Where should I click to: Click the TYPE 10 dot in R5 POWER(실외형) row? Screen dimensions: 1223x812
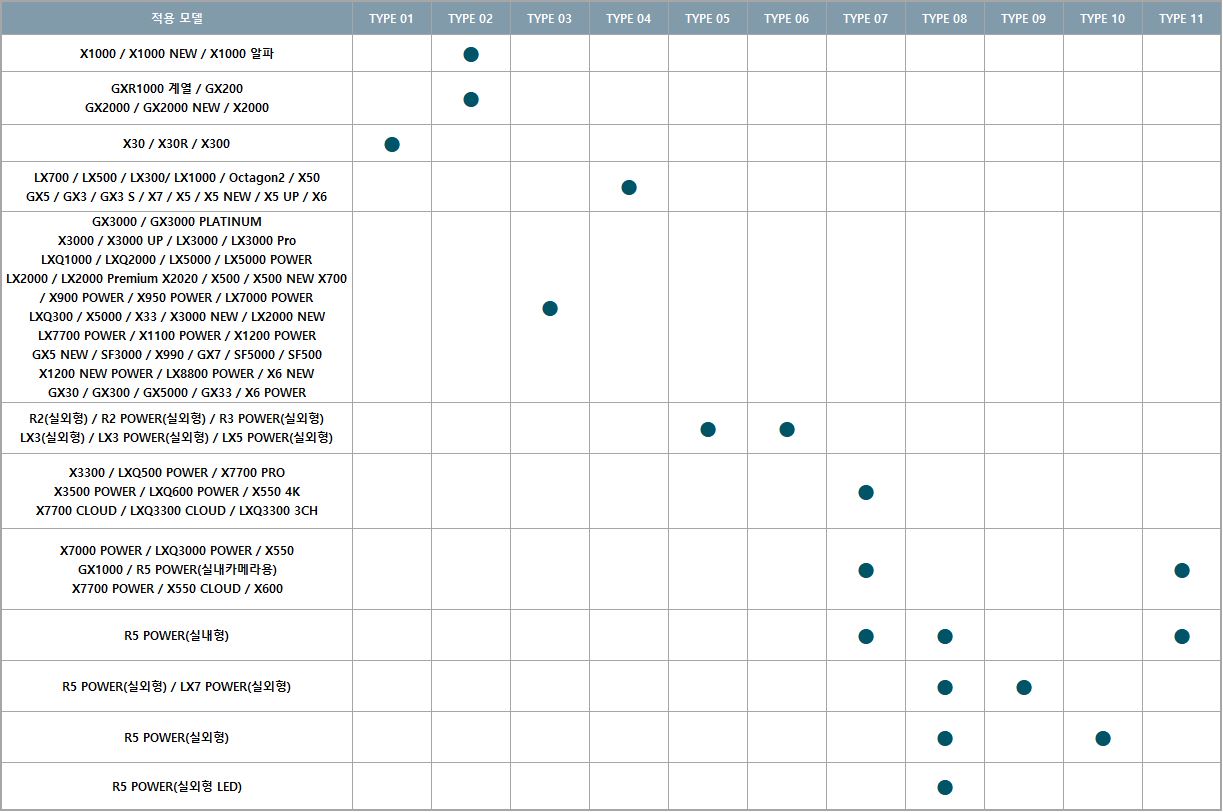tap(1103, 738)
